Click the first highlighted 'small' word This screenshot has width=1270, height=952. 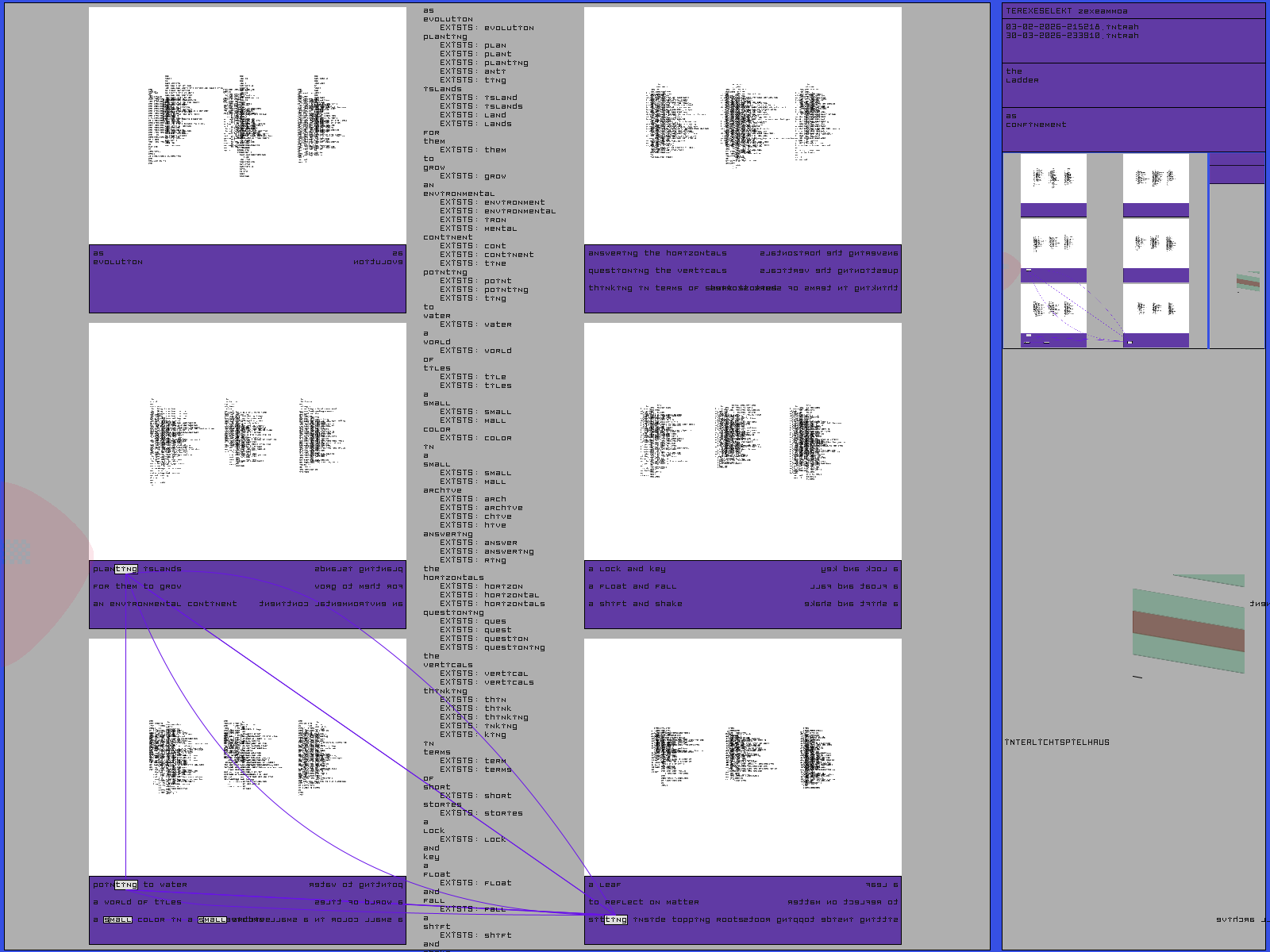[x=117, y=919]
